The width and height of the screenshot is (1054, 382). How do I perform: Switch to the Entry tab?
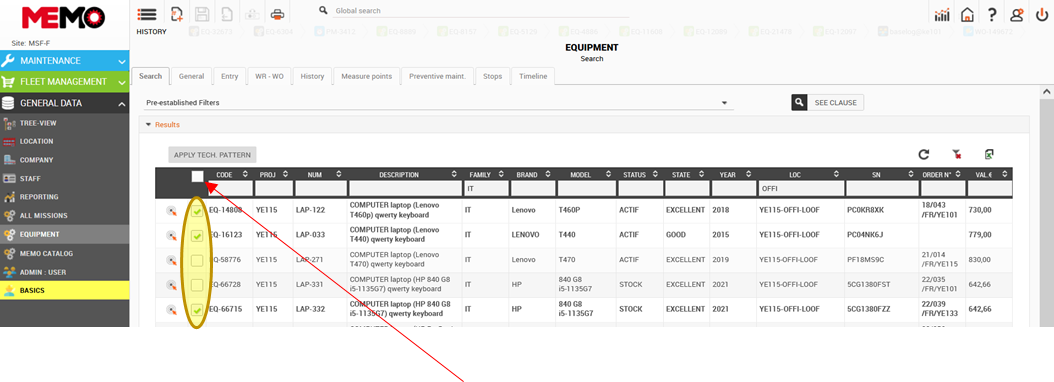pos(230,76)
